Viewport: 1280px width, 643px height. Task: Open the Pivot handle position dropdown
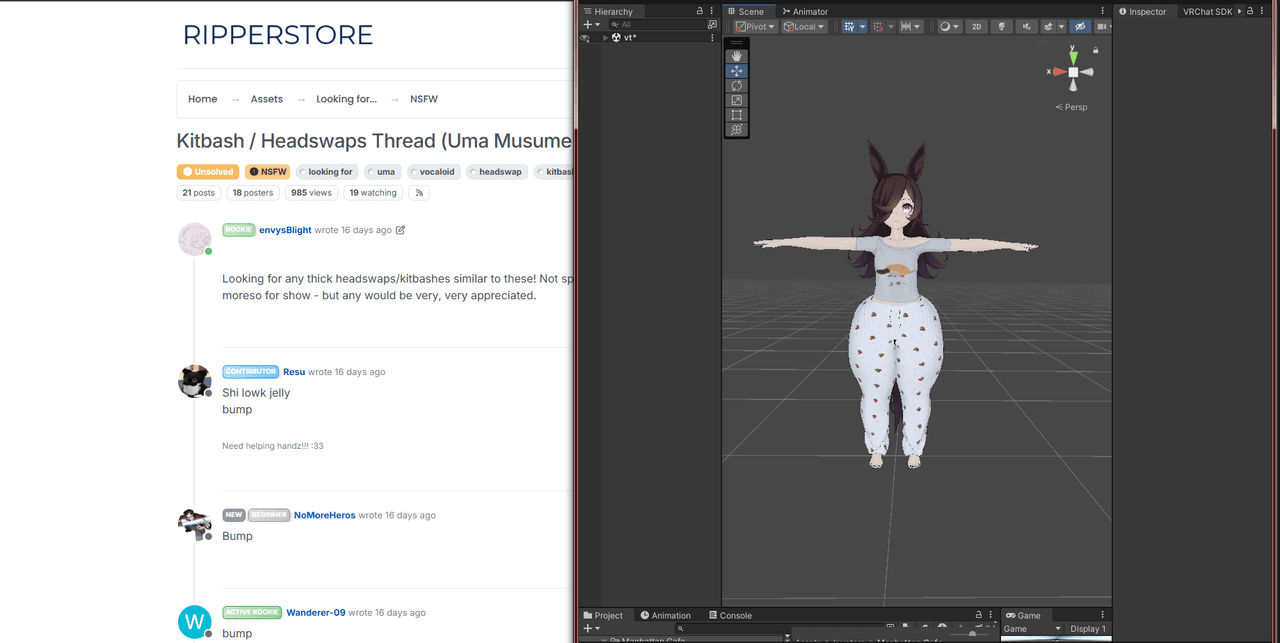756,27
